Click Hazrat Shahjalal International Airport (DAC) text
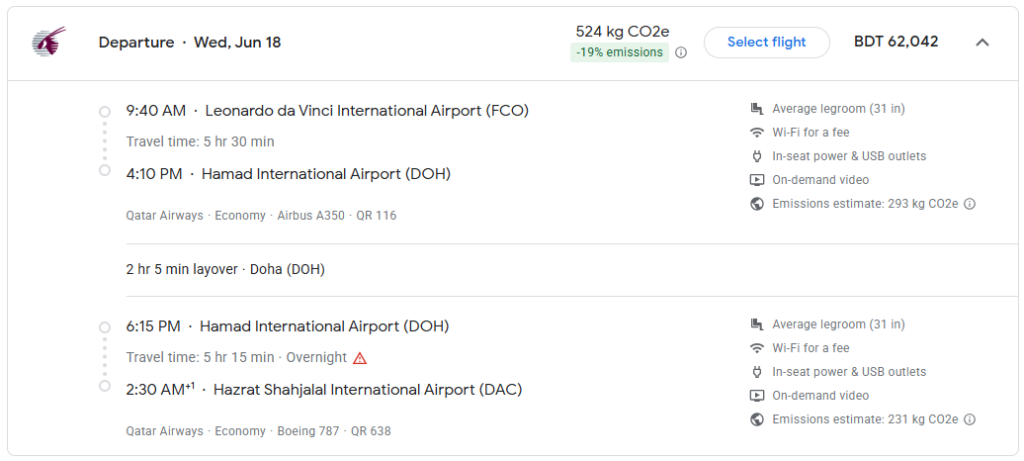The image size is (1024, 461). [368, 390]
